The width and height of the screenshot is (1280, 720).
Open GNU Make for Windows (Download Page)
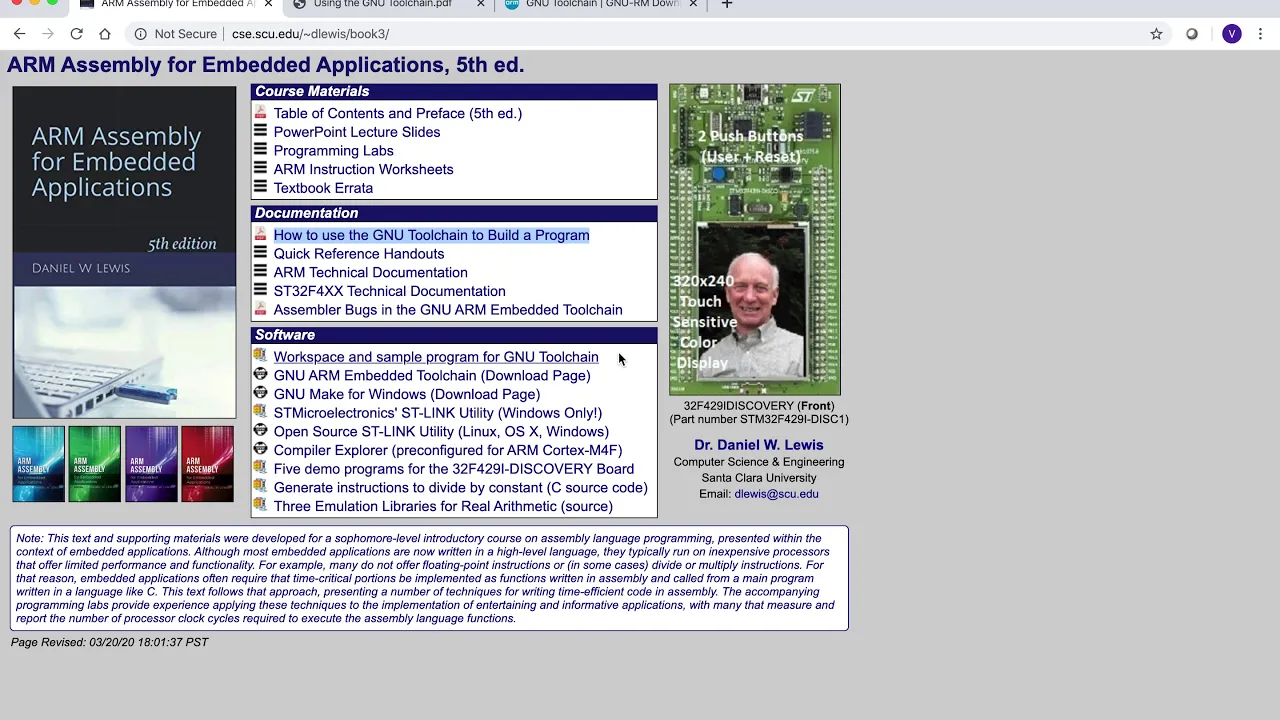click(x=407, y=394)
